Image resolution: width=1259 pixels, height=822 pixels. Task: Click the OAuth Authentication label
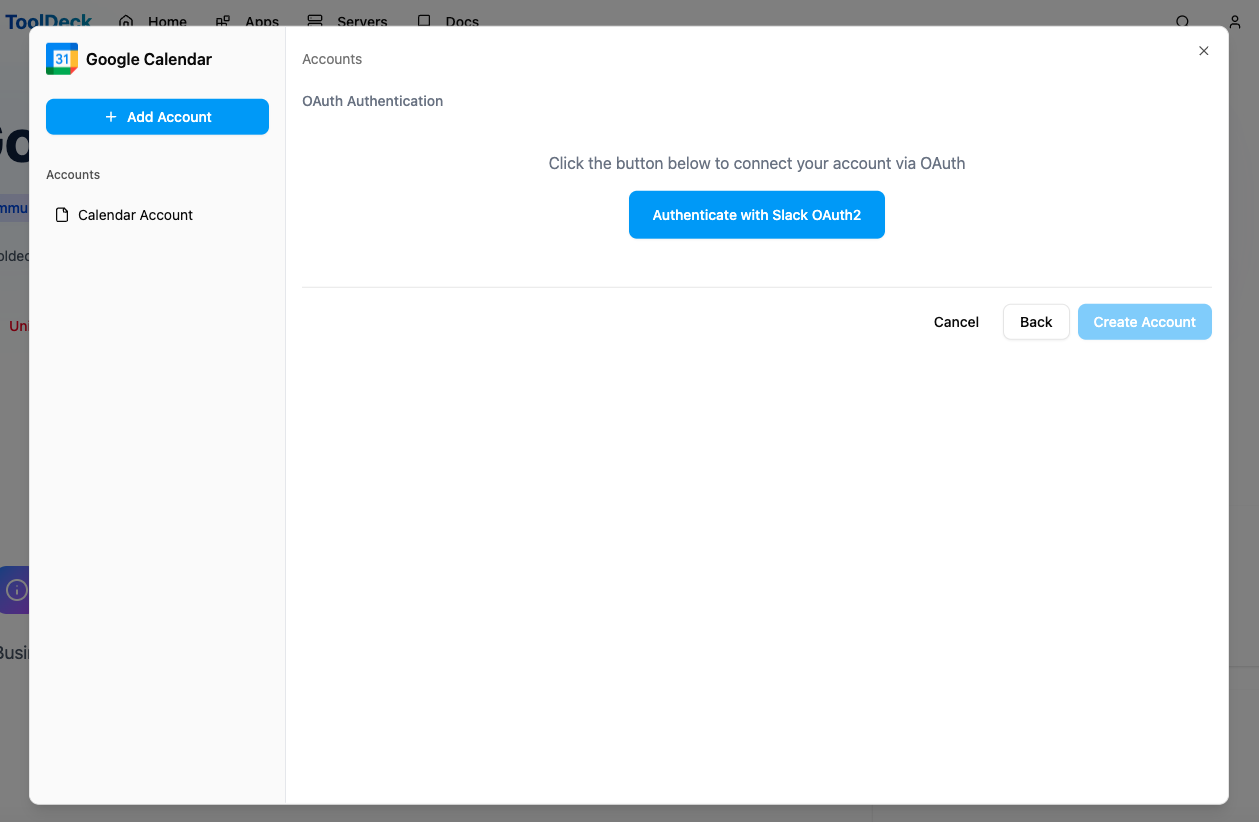[x=373, y=101]
